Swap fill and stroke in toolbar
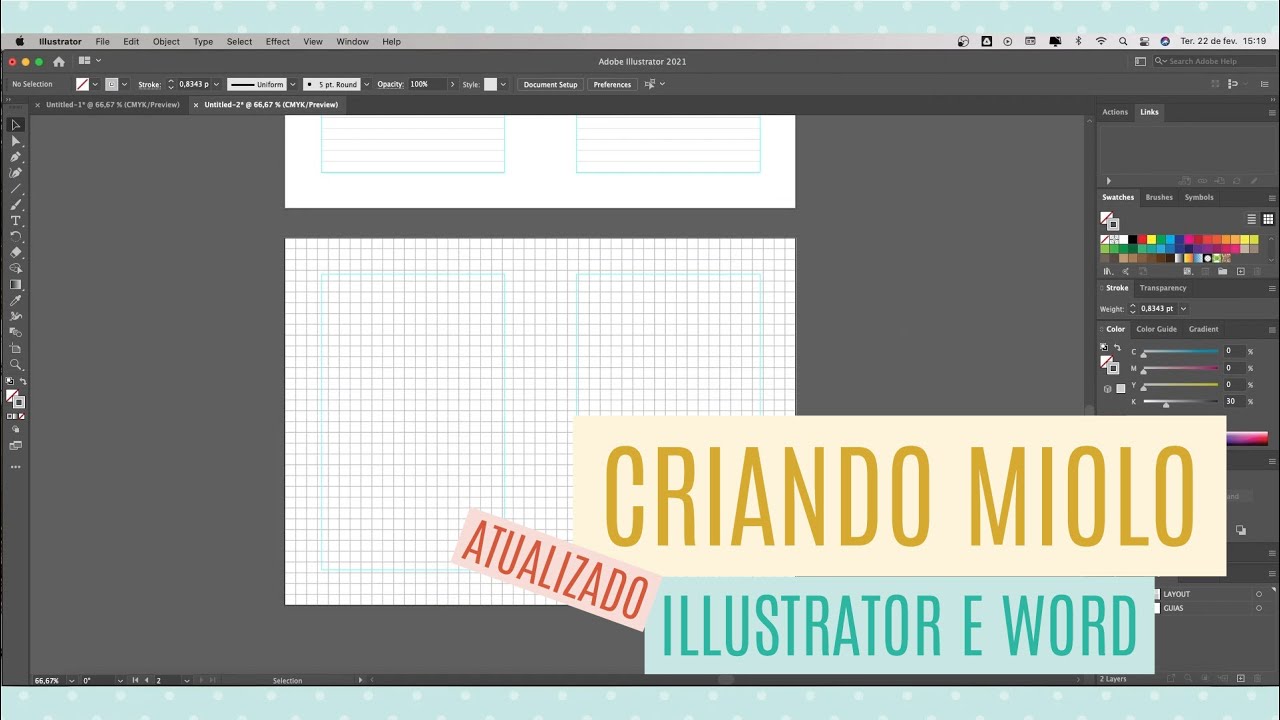The image size is (1280, 720). click(23, 382)
